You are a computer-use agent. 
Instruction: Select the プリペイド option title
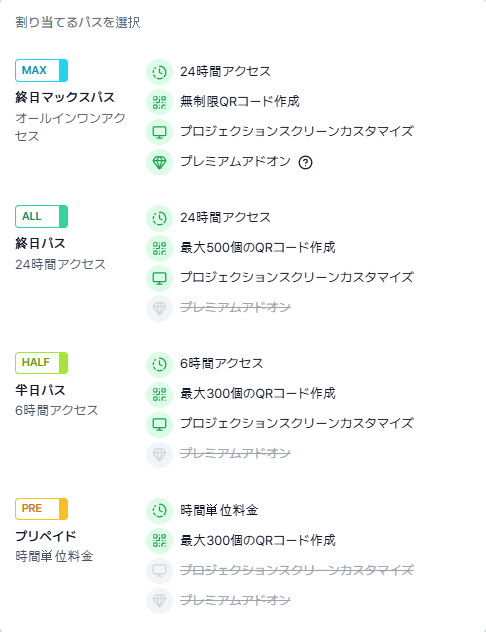[x=46, y=536]
